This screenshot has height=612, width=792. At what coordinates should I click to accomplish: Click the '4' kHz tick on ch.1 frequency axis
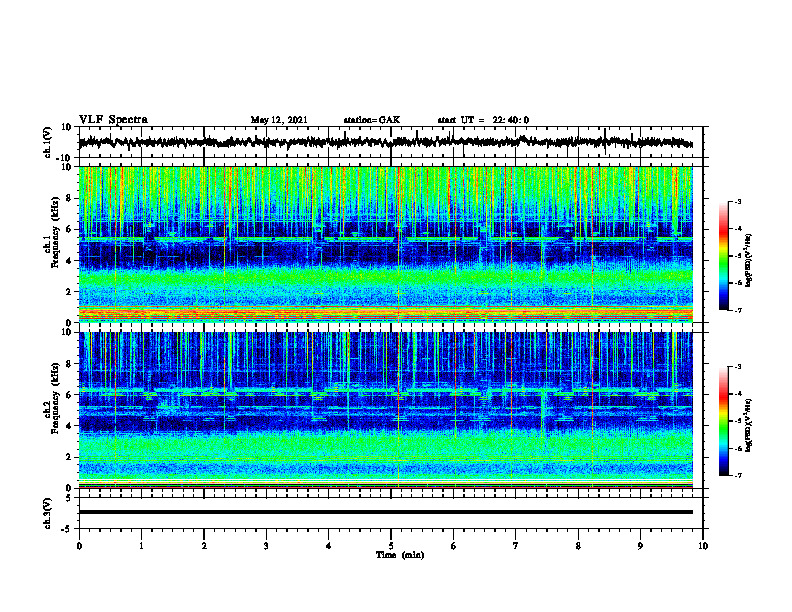tap(70, 261)
